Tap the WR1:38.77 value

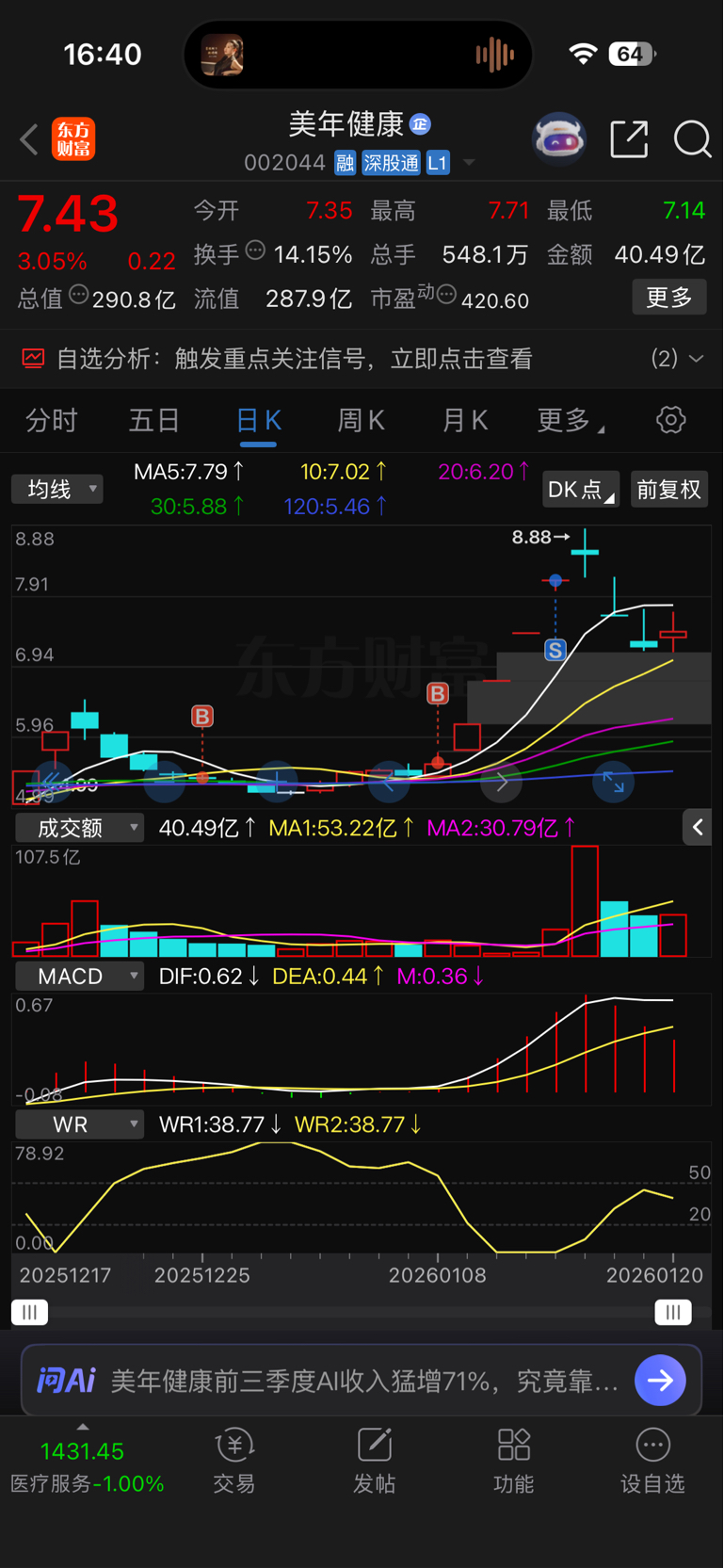coord(220,1124)
